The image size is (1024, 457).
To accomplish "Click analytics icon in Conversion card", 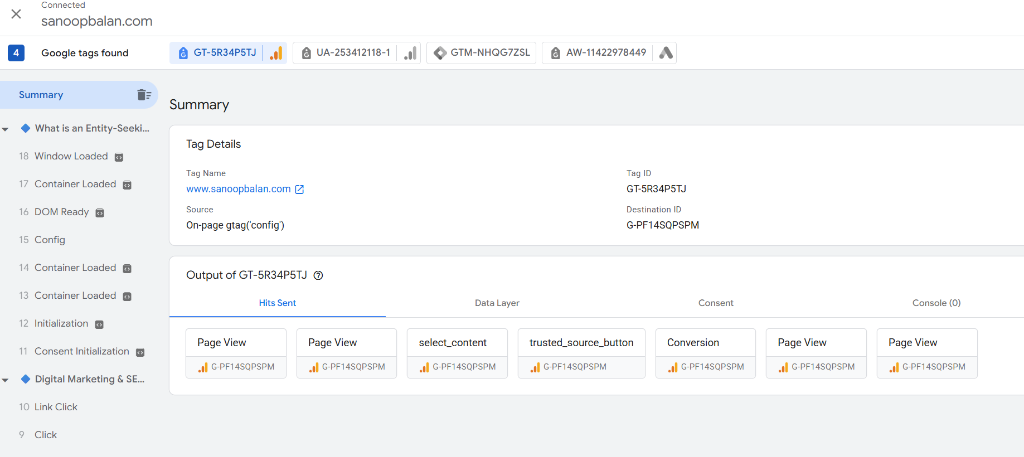I will (672, 368).
